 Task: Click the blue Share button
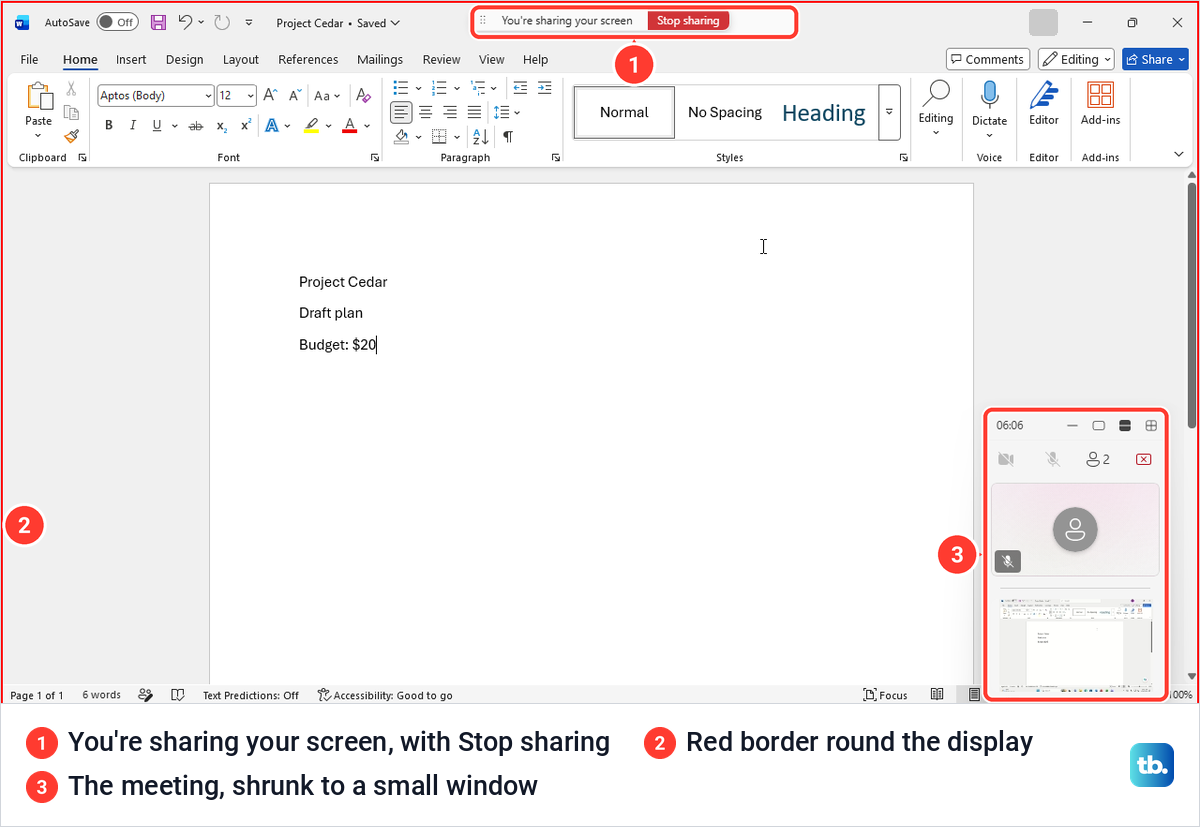click(x=1155, y=59)
